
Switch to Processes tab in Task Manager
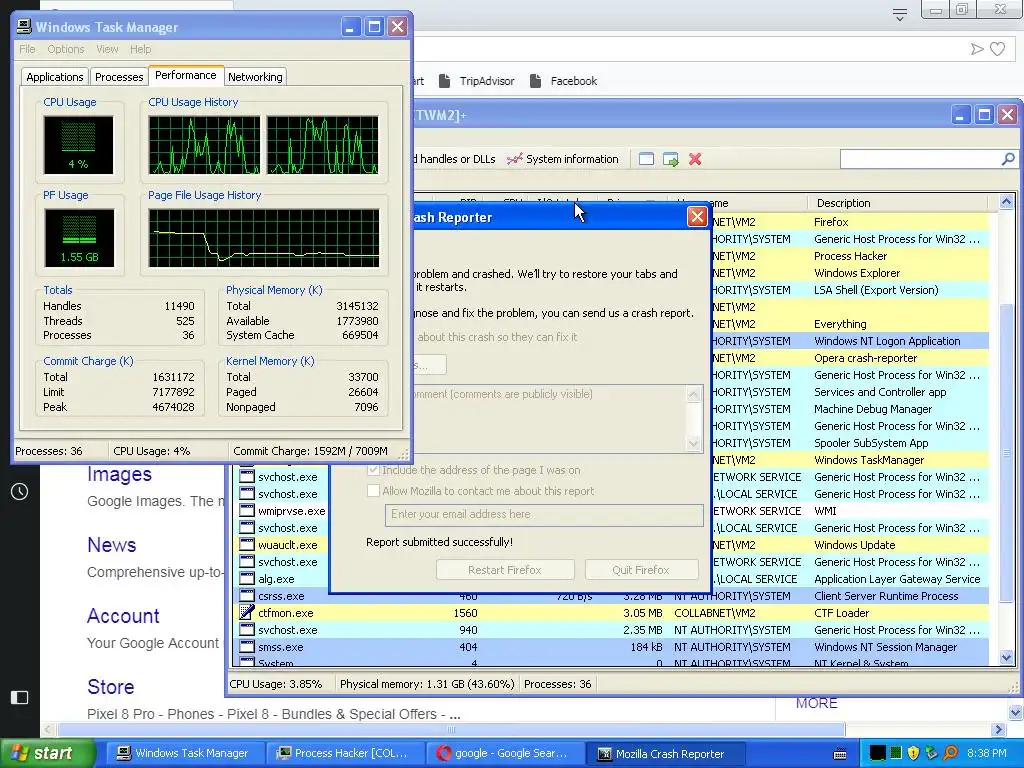[x=119, y=77]
